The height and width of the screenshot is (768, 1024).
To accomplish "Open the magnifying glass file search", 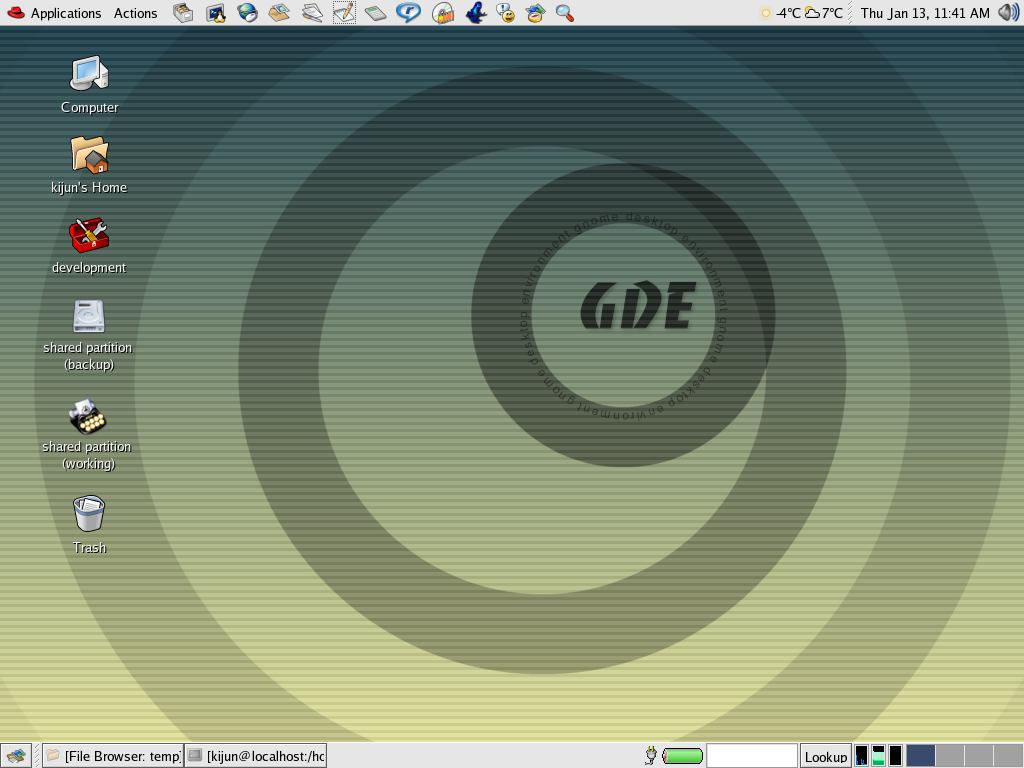I will (565, 13).
